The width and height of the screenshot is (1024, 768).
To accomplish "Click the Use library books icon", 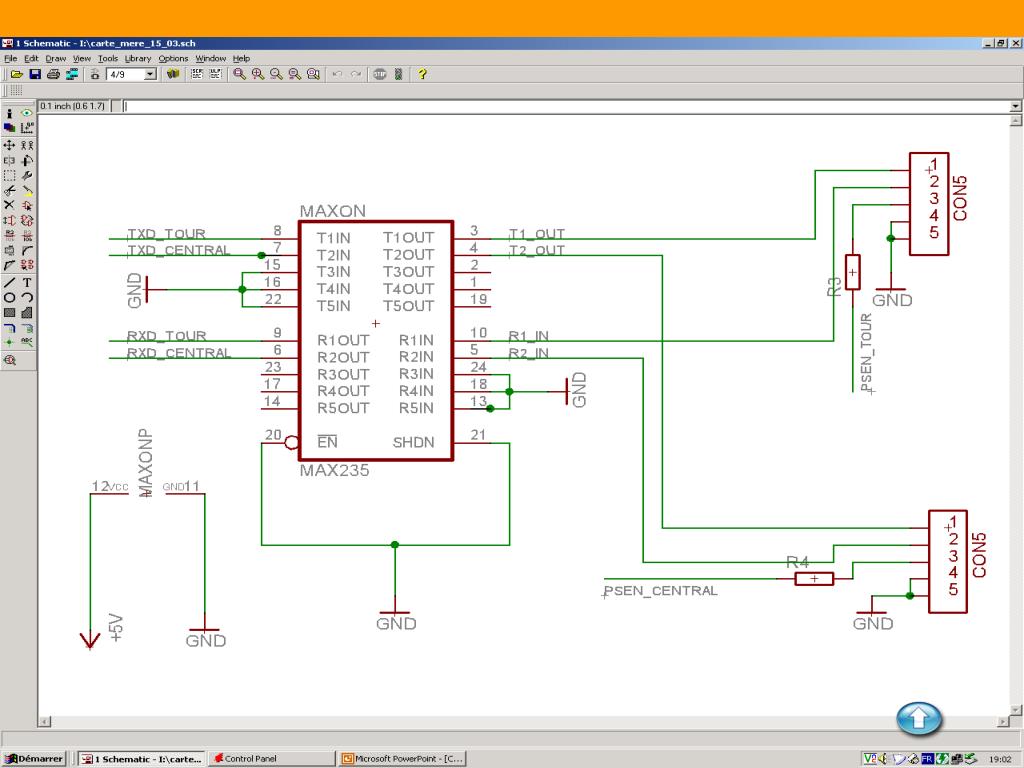I will [173, 74].
